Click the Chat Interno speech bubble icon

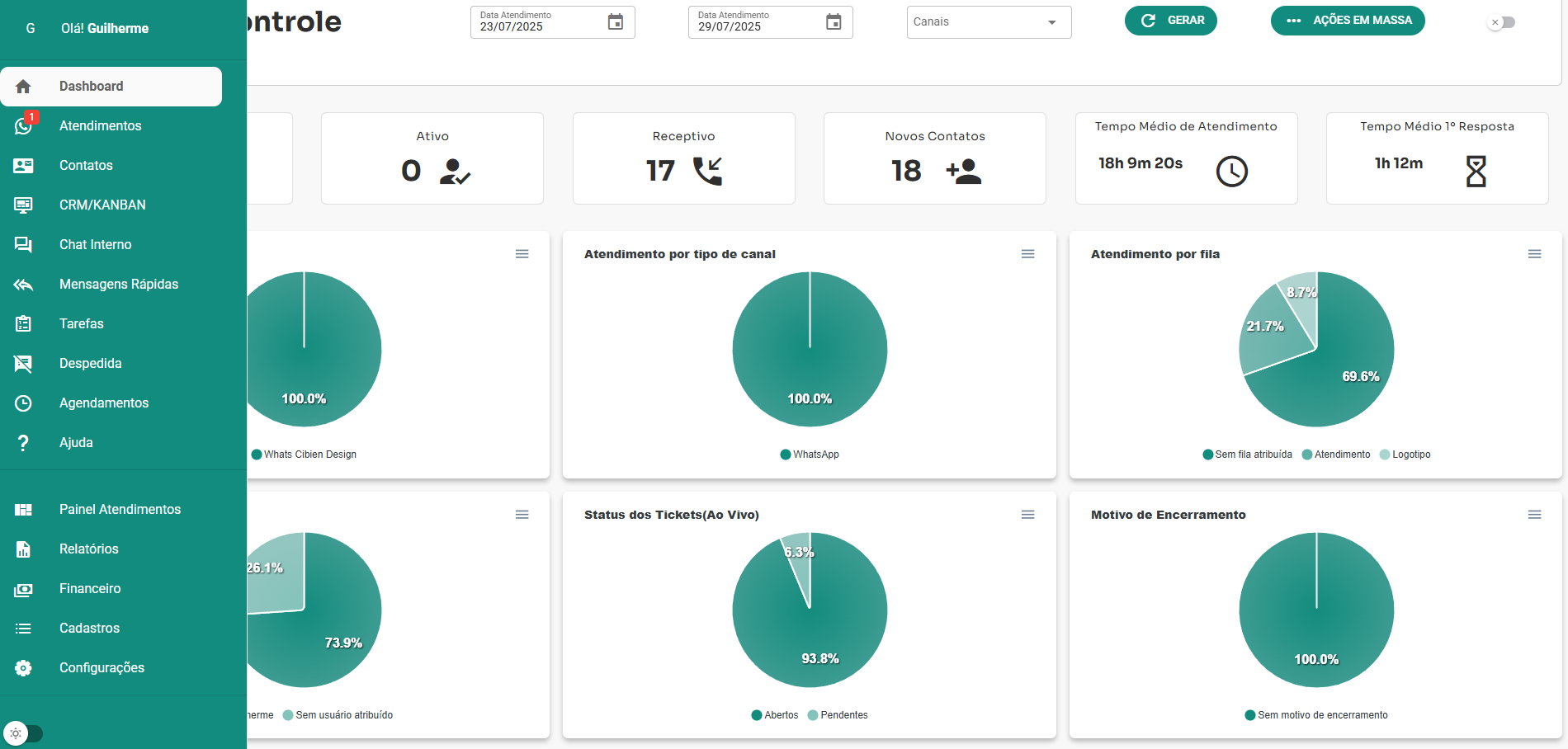[x=23, y=245]
